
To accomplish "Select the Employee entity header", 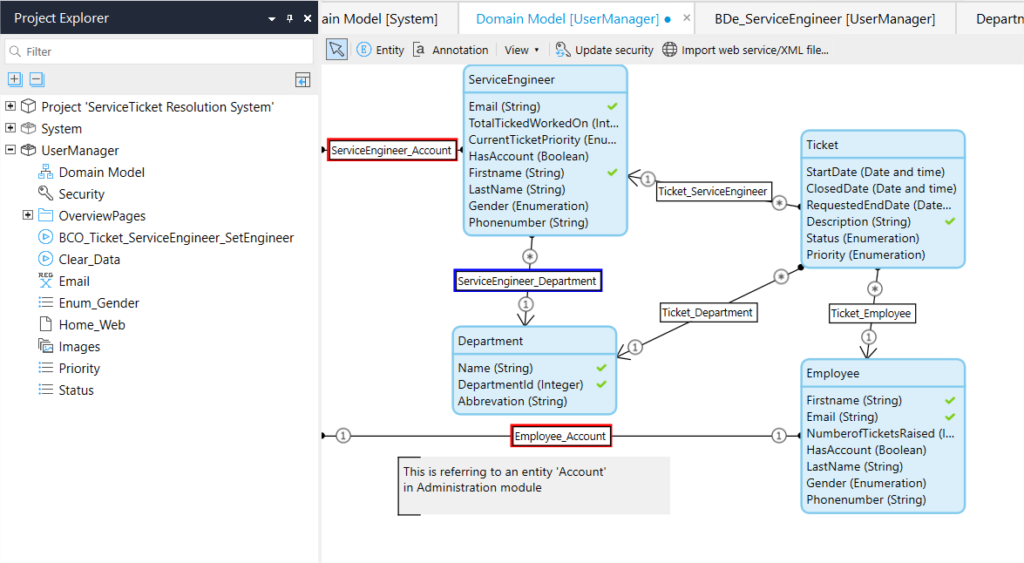I will tap(882, 373).
